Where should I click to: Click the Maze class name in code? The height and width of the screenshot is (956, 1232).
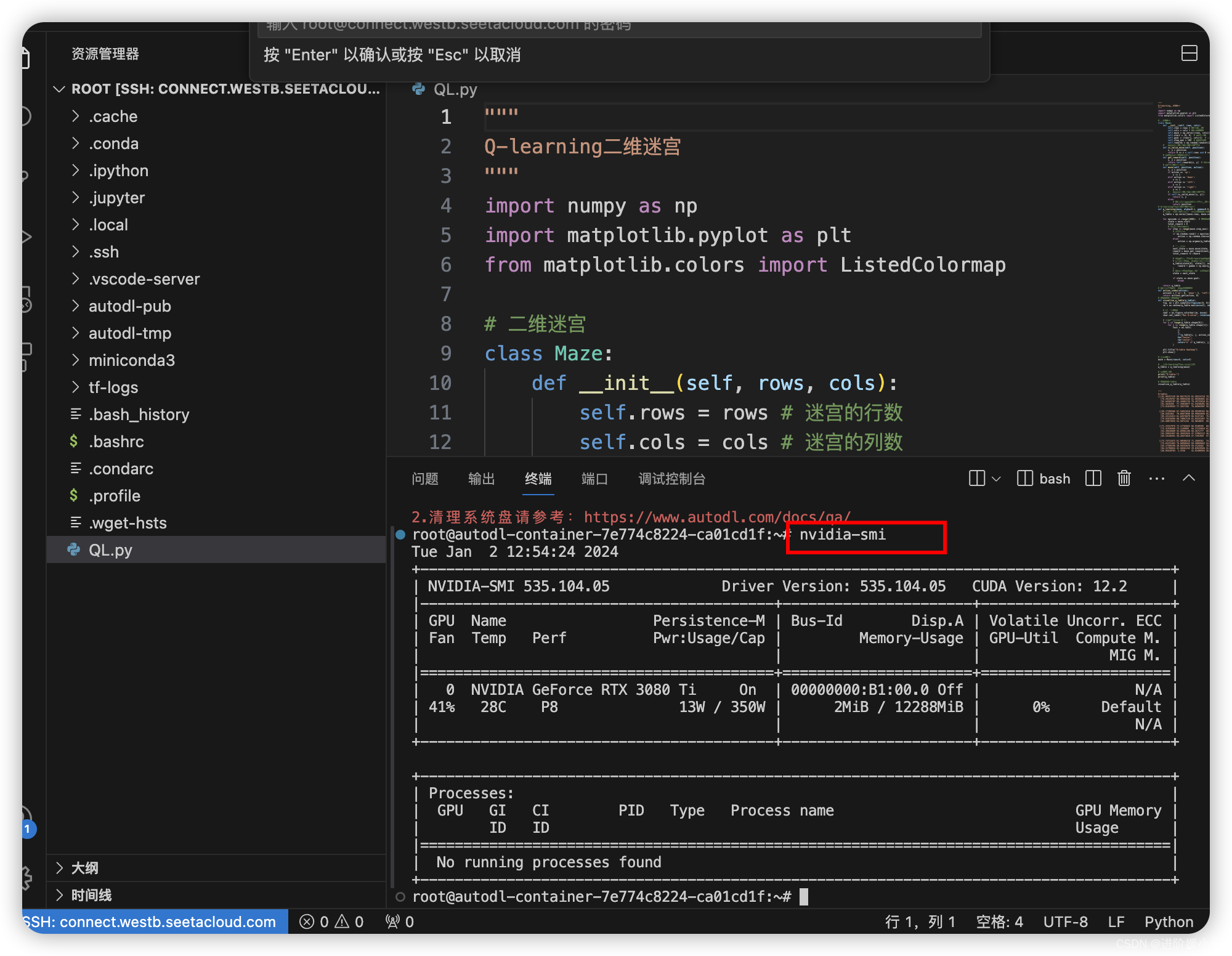pyautogui.click(x=578, y=354)
